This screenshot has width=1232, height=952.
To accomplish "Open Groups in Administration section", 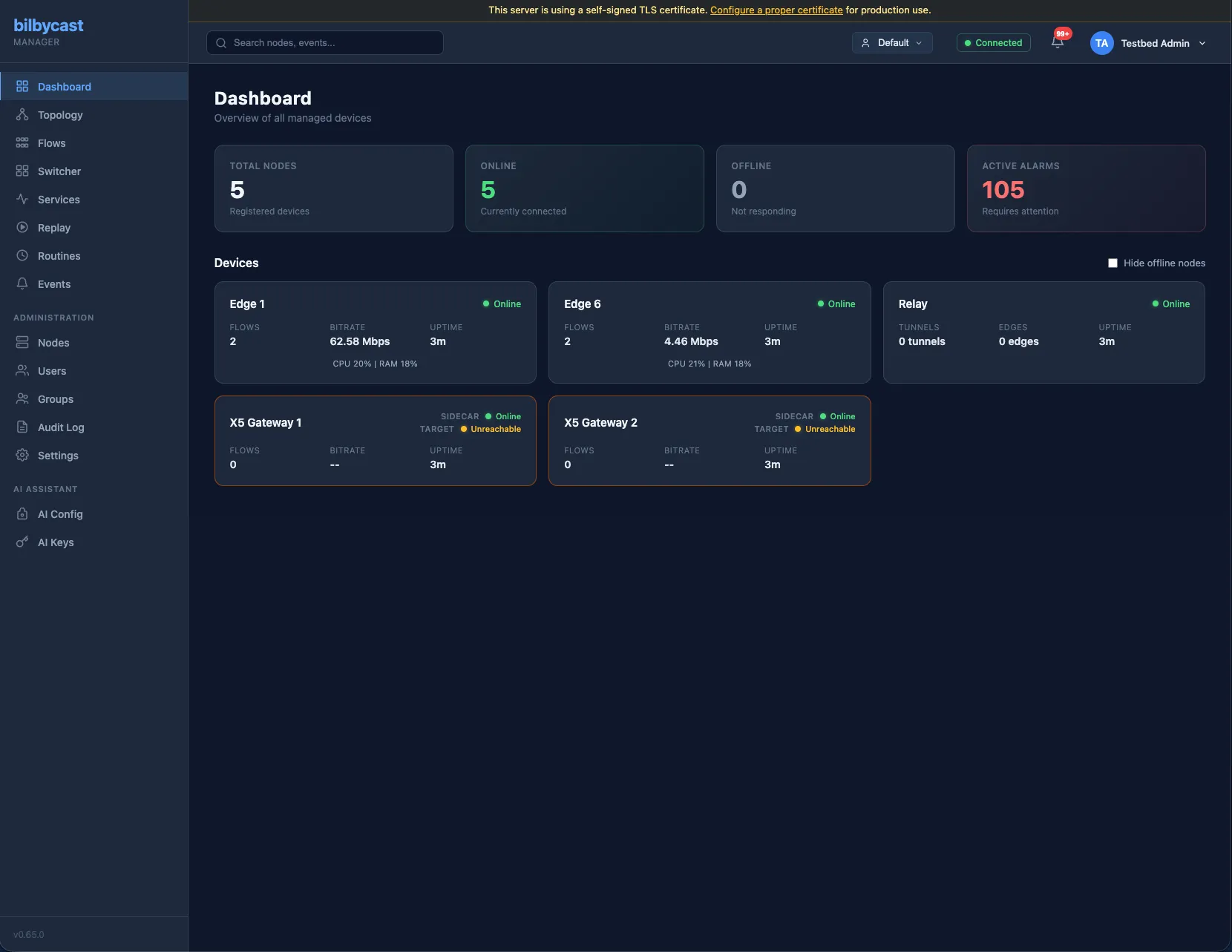I will pyautogui.click(x=94, y=398).
